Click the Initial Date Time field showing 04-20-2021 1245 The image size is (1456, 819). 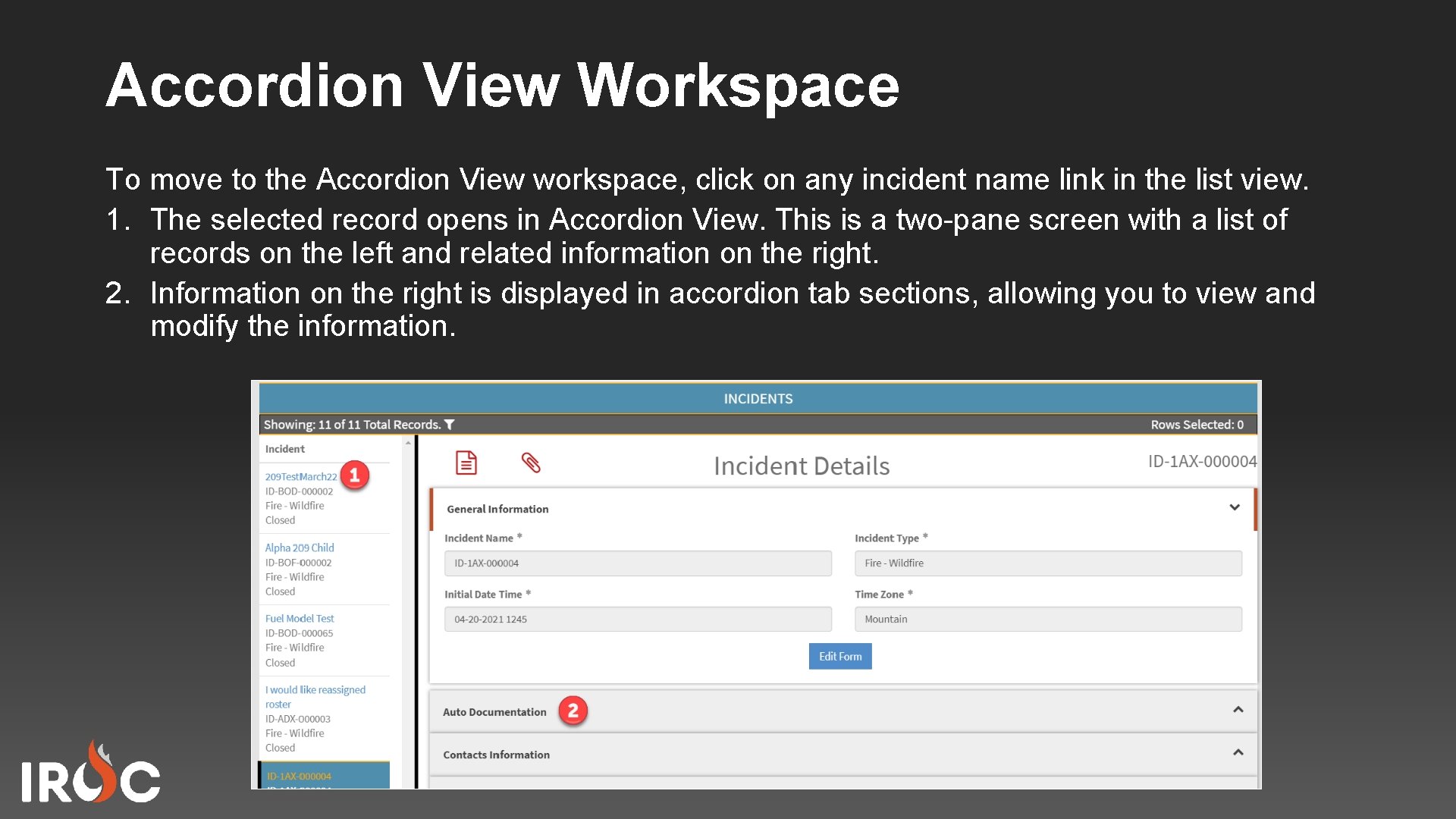(637, 619)
